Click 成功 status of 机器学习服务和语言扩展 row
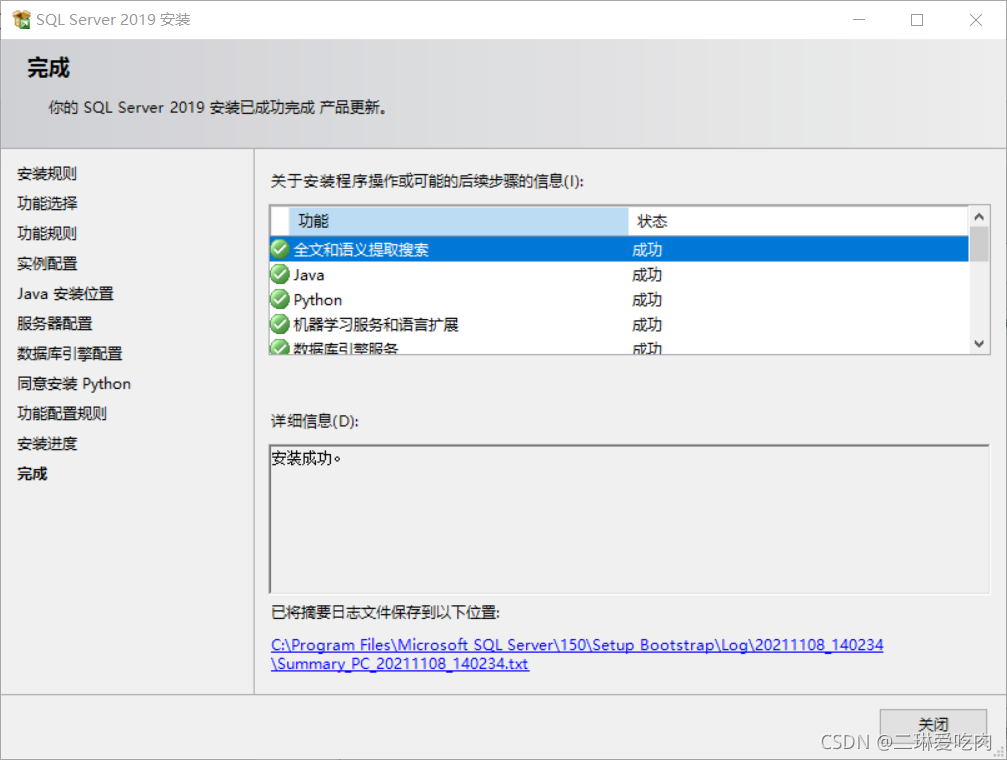Screen dimensions: 1007x760 point(647,324)
